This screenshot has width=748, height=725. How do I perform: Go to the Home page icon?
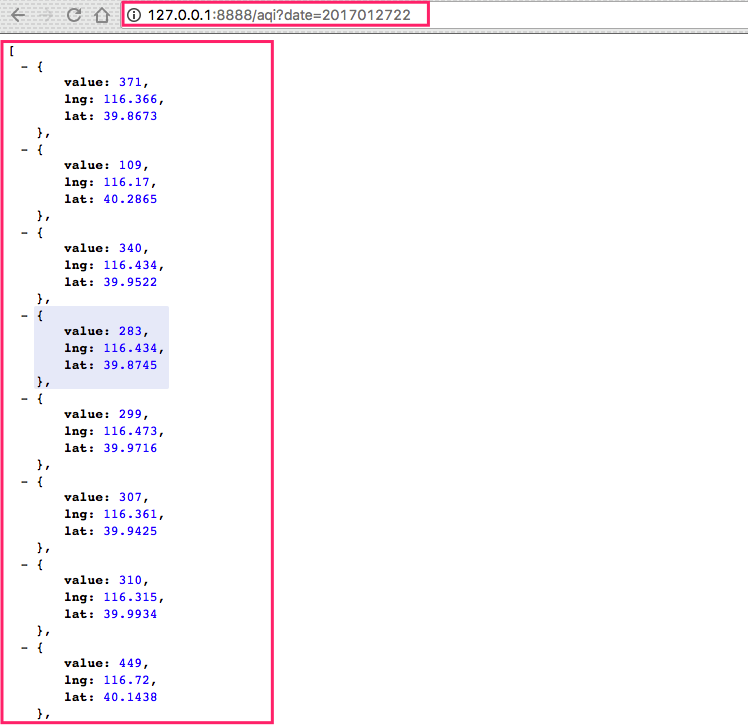(x=102, y=15)
